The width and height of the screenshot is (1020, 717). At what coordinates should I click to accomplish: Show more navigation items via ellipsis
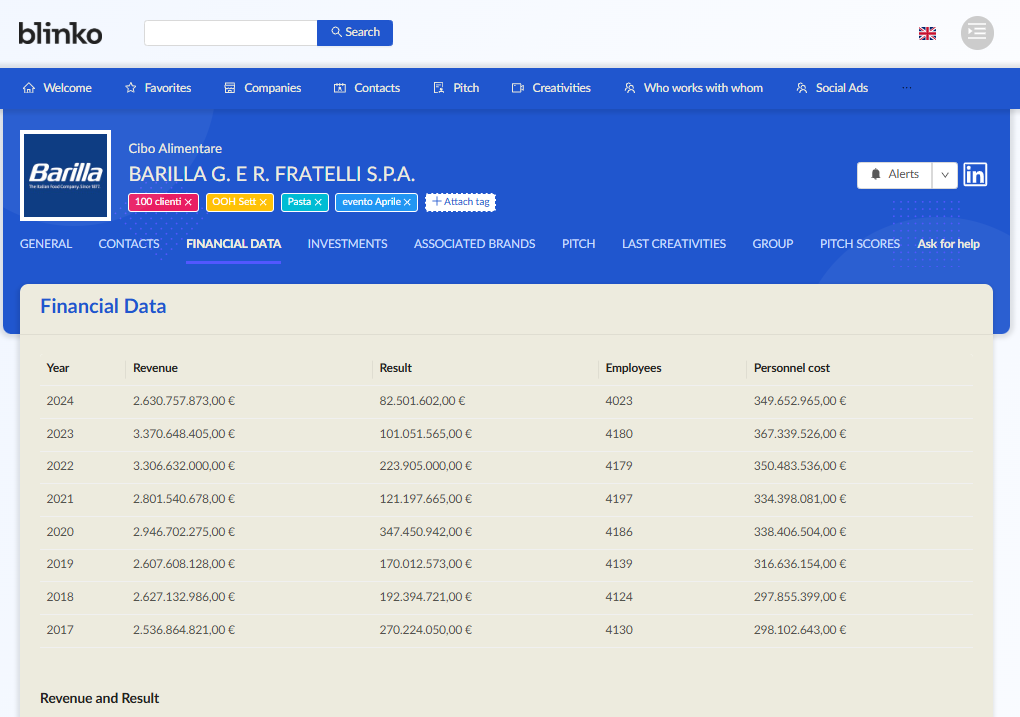click(x=907, y=88)
